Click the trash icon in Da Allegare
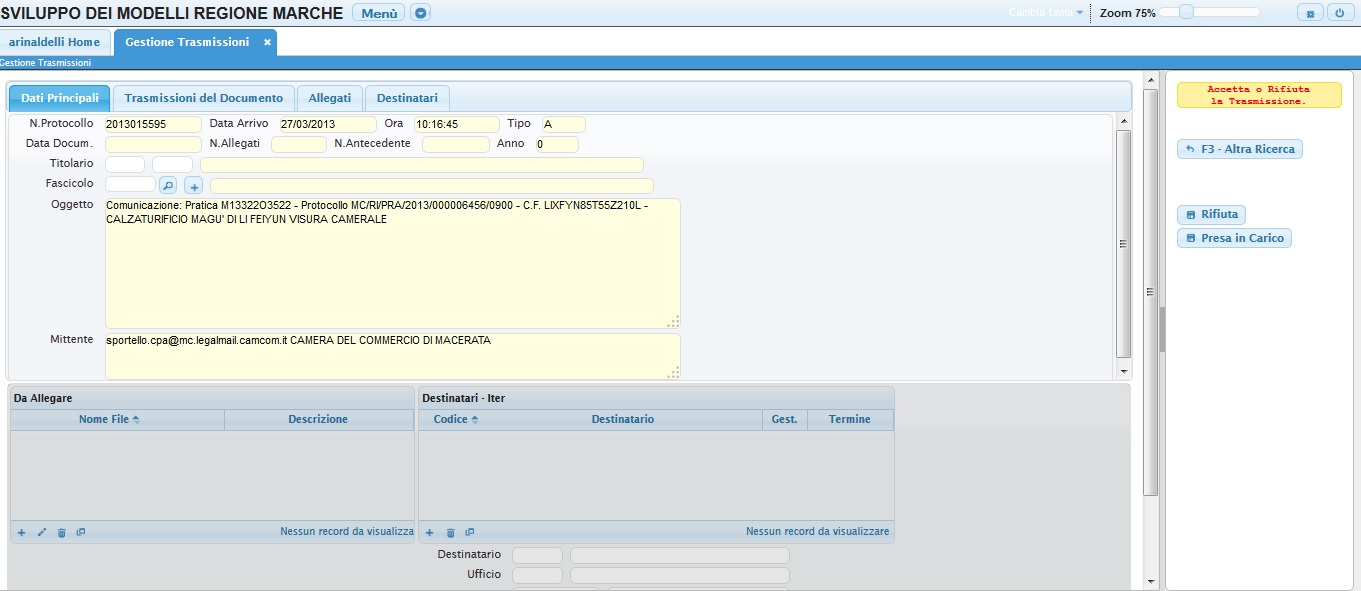 [61, 532]
